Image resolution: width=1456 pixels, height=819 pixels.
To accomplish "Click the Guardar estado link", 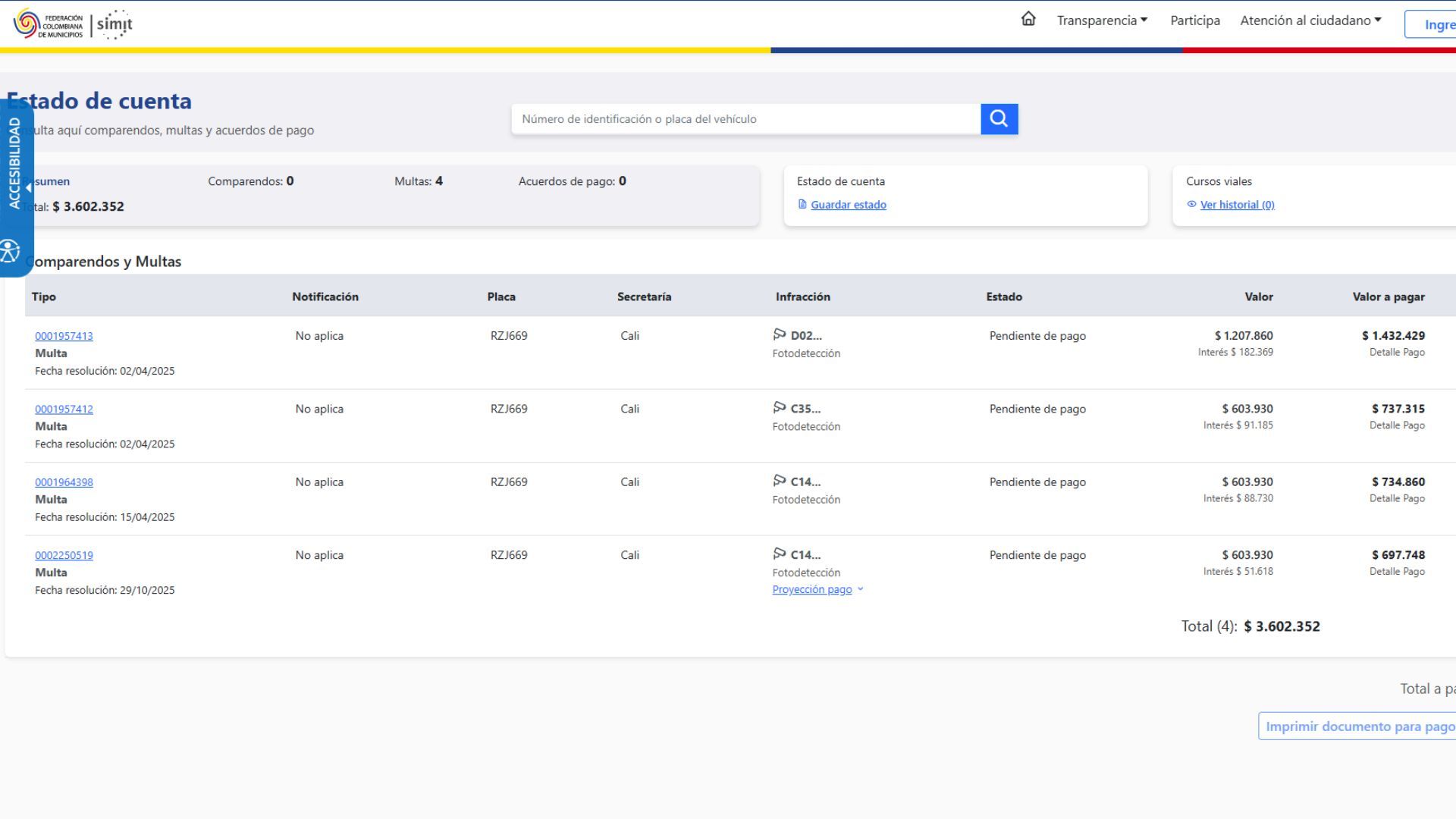I will 849,205.
